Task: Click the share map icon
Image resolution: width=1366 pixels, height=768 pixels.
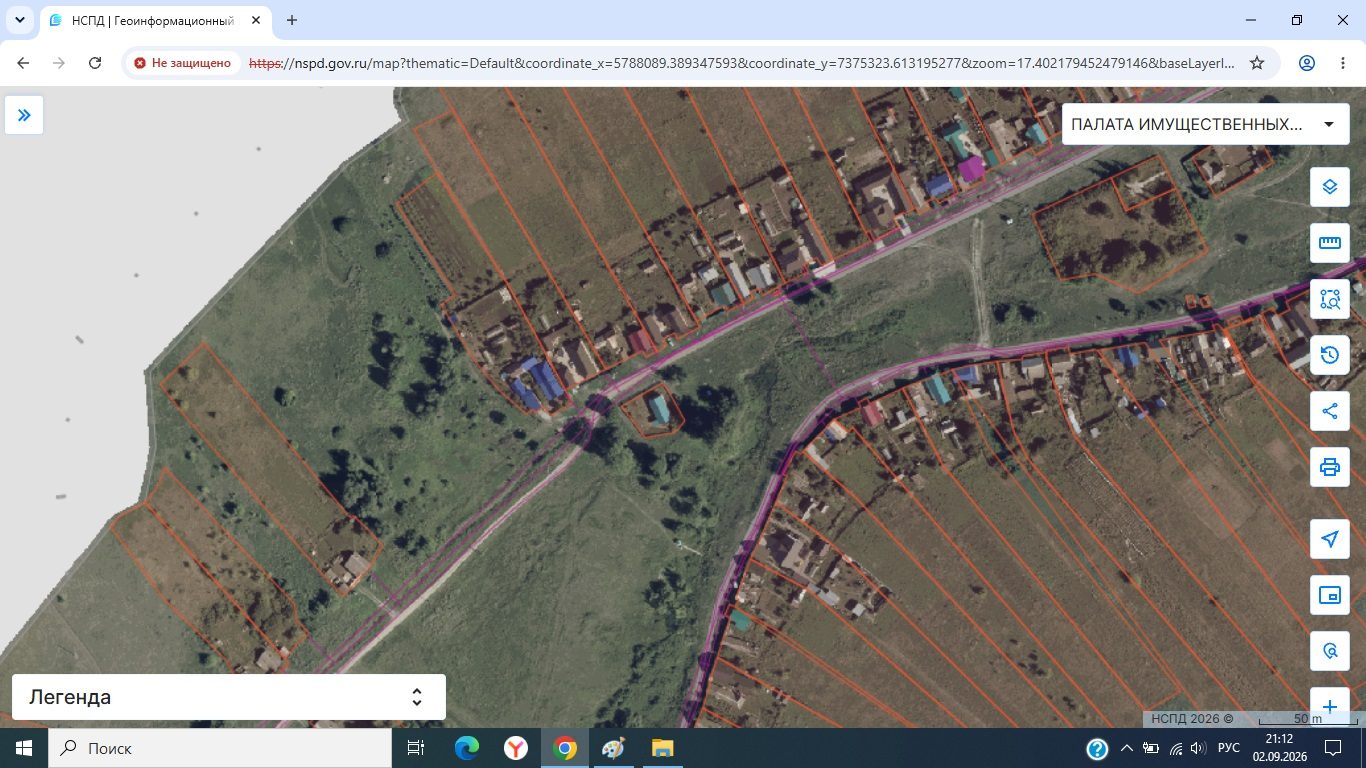Action: click(1329, 411)
